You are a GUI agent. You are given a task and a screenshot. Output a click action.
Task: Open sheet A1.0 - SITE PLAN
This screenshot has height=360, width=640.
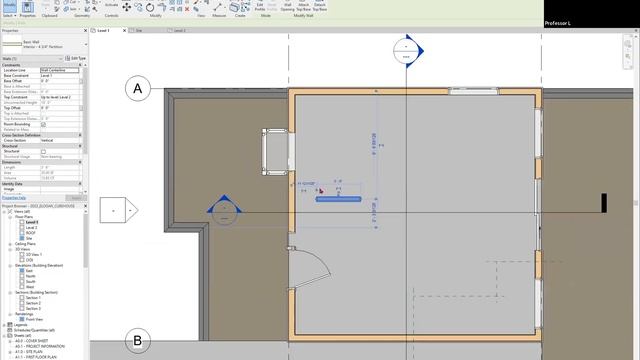click(29, 352)
